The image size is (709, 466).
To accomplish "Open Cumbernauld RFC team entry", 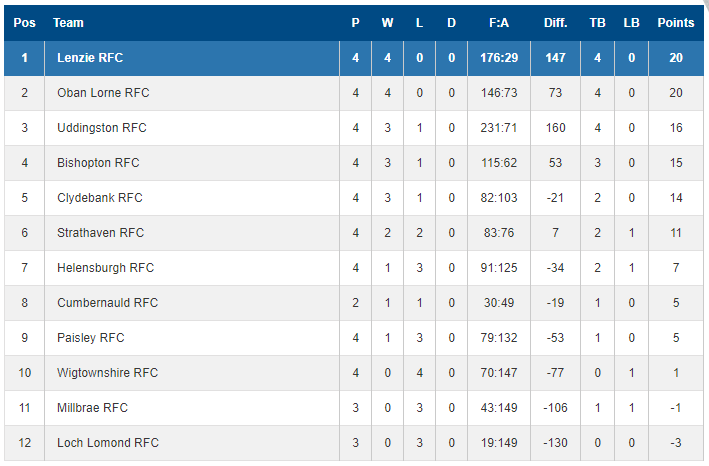I will 108,303.
